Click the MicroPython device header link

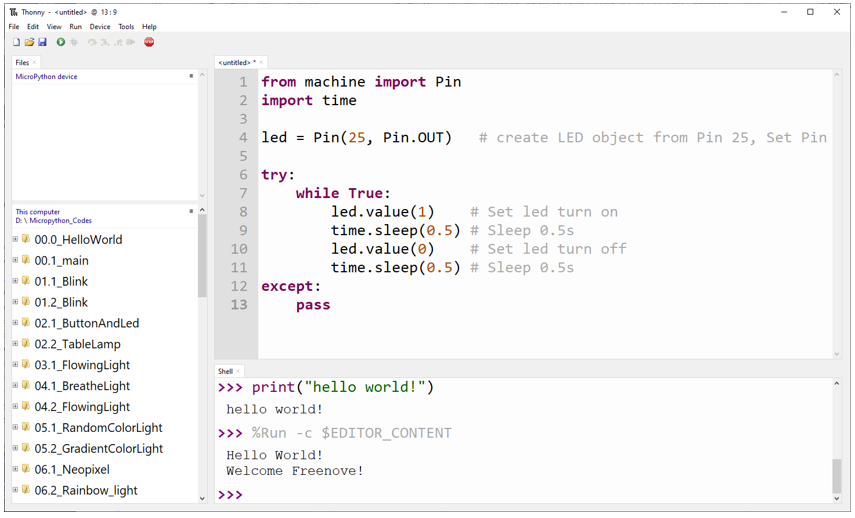point(46,76)
